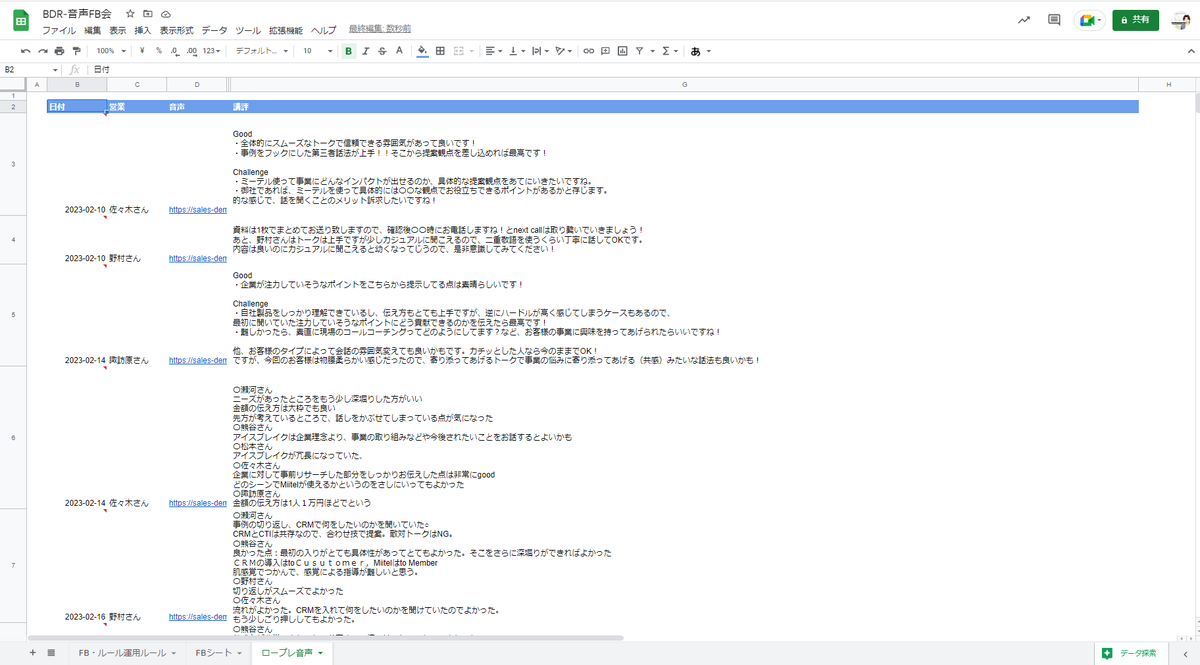Screen dimensions: 1200x665
Task: Open the zoom 100% dropdown
Action: 111,50
